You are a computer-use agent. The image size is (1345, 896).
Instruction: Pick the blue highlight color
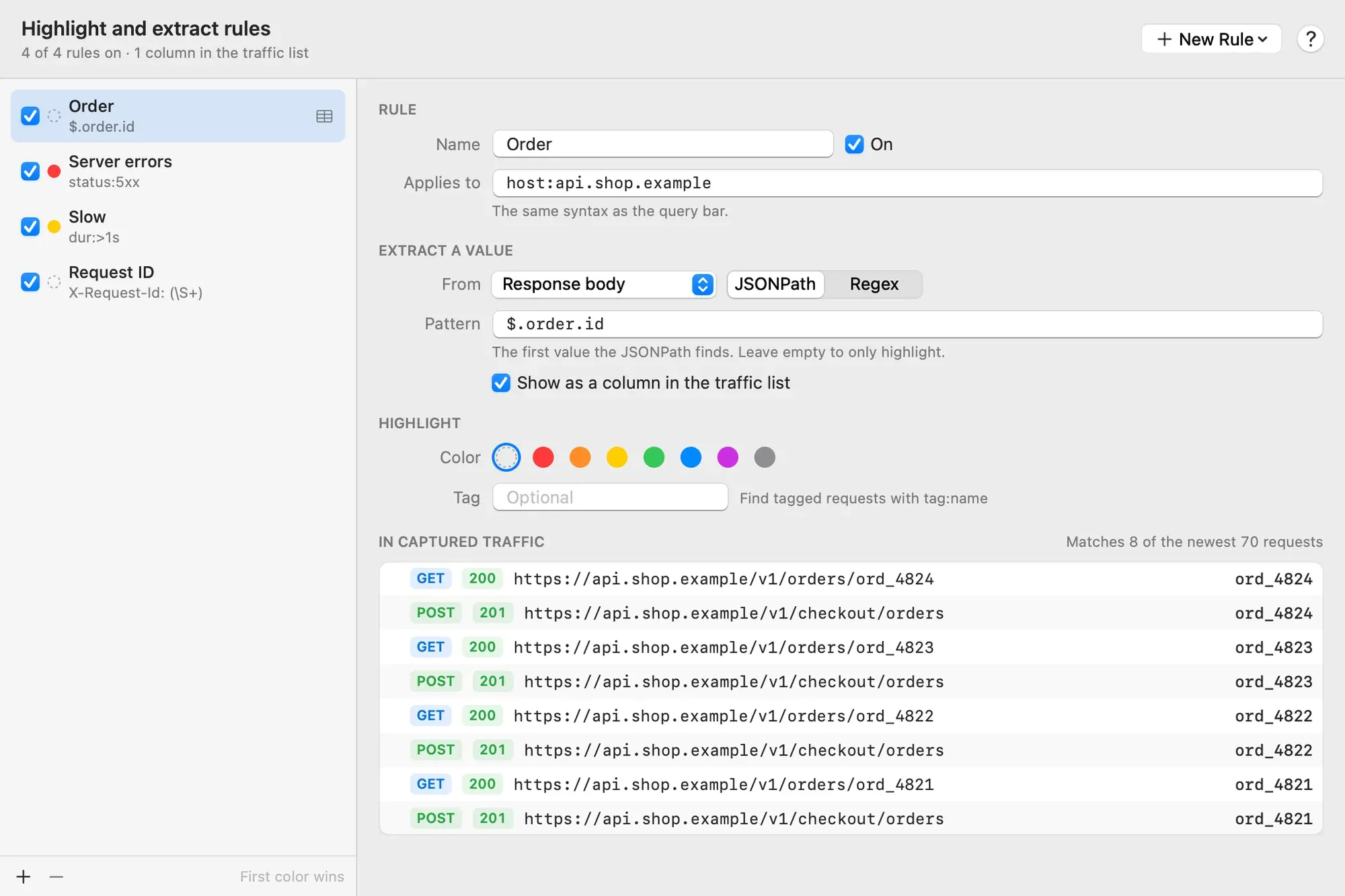(x=691, y=457)
